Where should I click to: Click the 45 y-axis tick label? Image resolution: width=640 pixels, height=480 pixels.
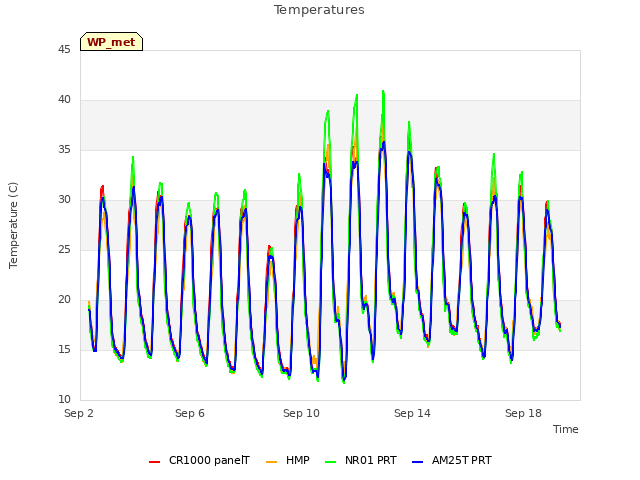pyautogui.click(x=64, y=49)
